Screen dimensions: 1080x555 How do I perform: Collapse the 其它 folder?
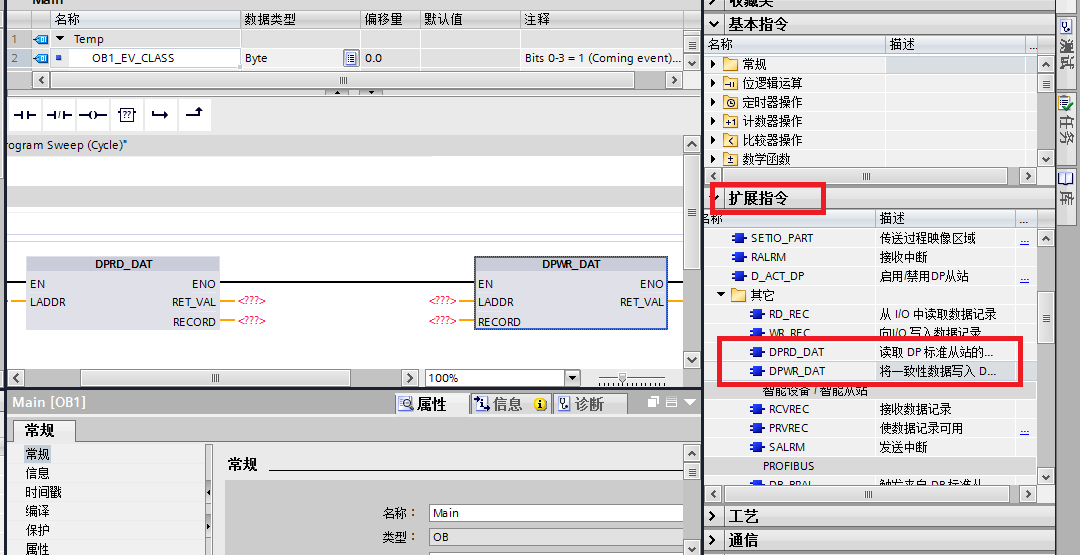coord(721,295)
